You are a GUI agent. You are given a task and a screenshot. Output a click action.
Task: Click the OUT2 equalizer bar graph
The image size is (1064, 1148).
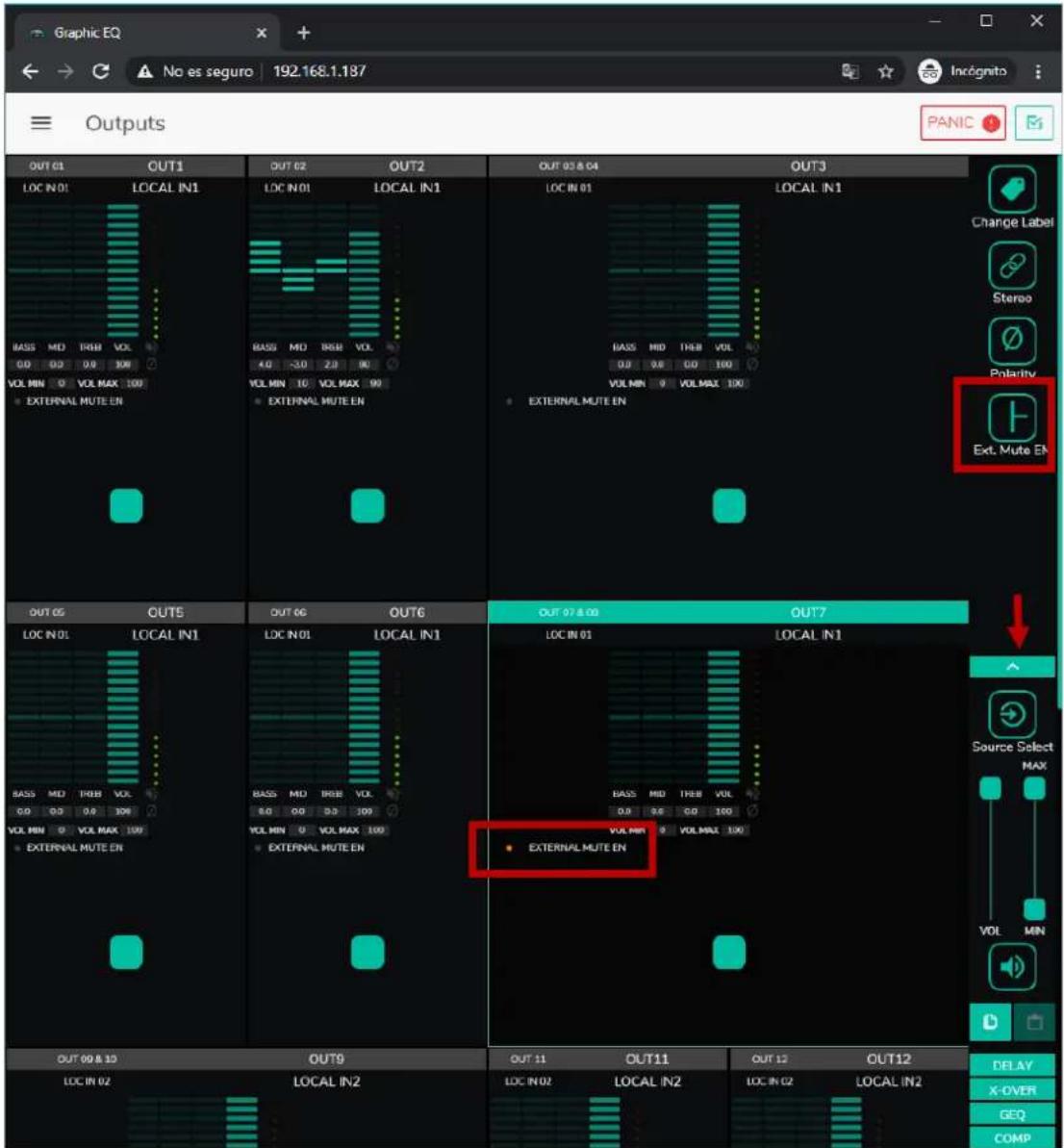click(x=315, y=269)
